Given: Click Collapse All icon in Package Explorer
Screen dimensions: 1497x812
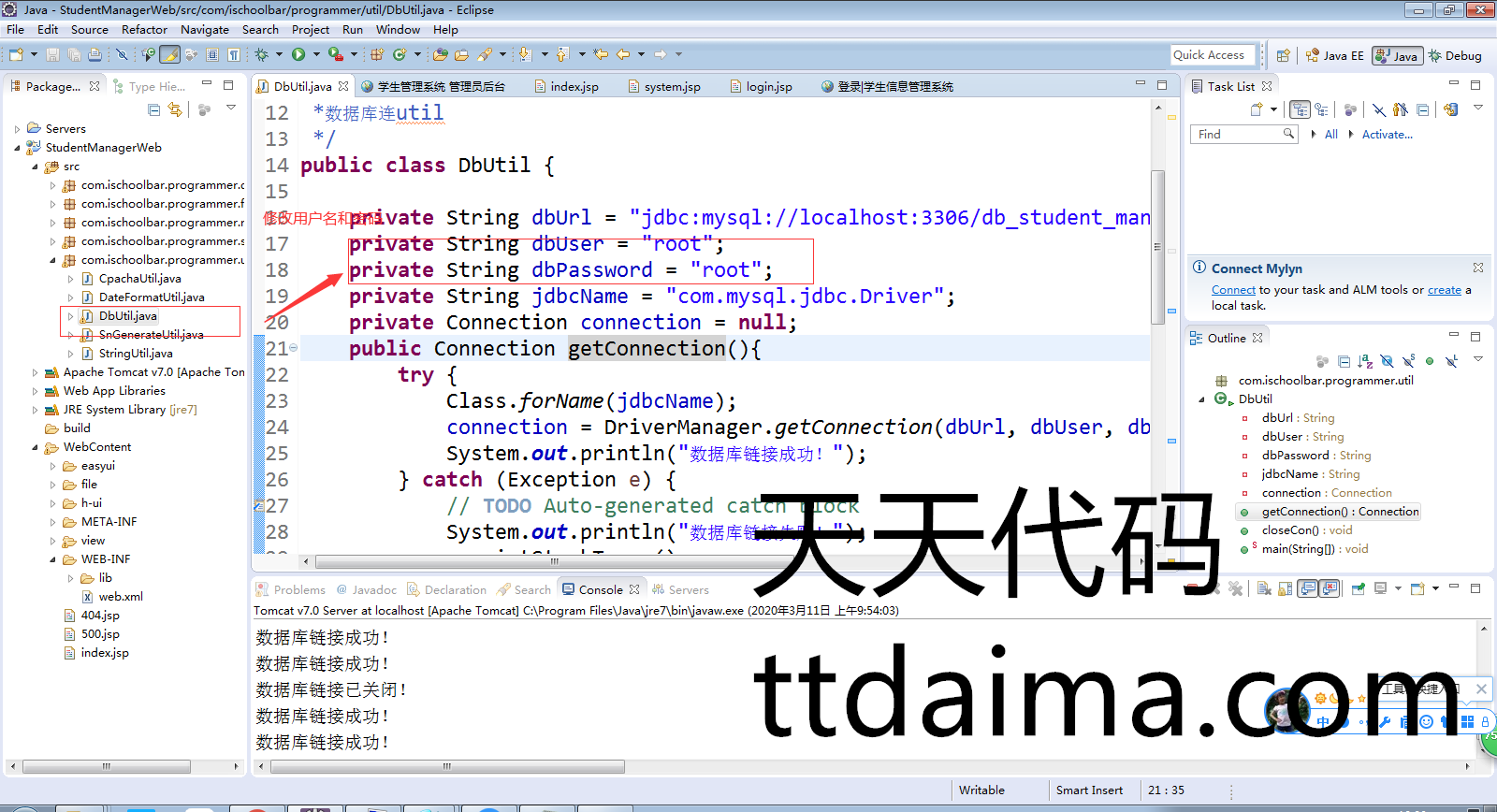Looking at the screenshot, I should (154, 110).
